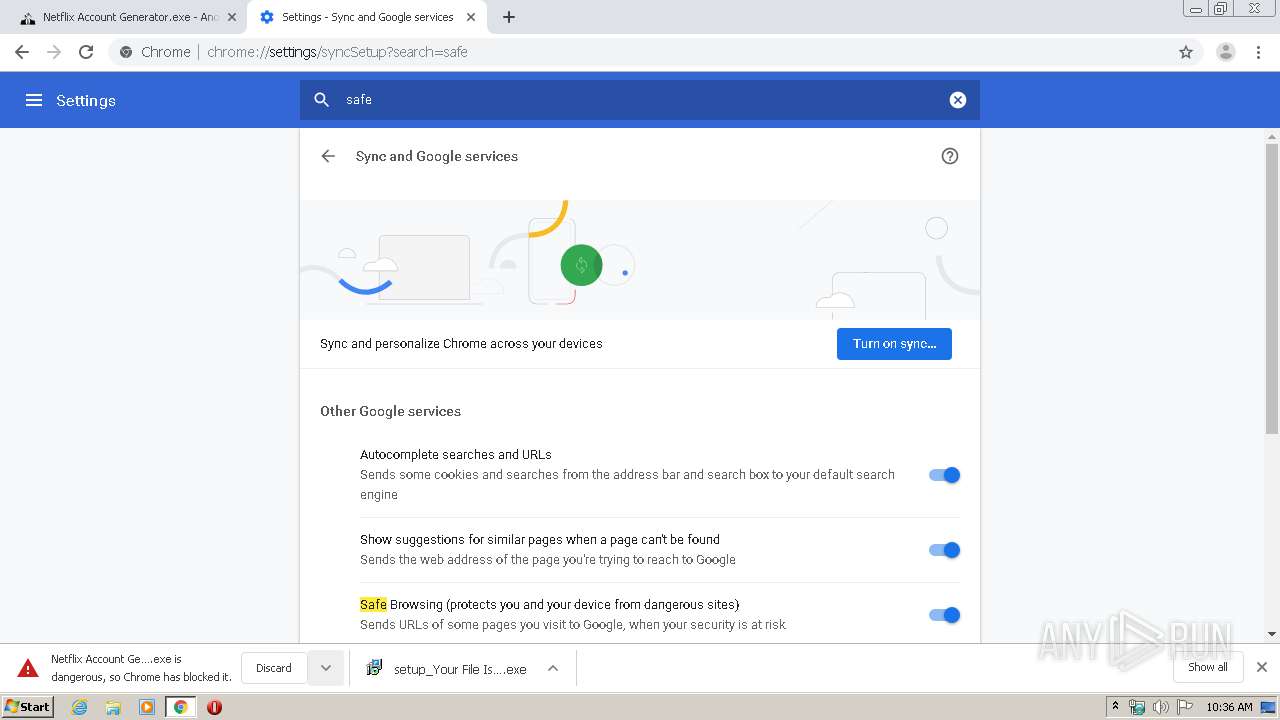Viewport: 1280px width, 720px height.
Task: Bookmark this page with the star icon
Action: click(1186, 52)
